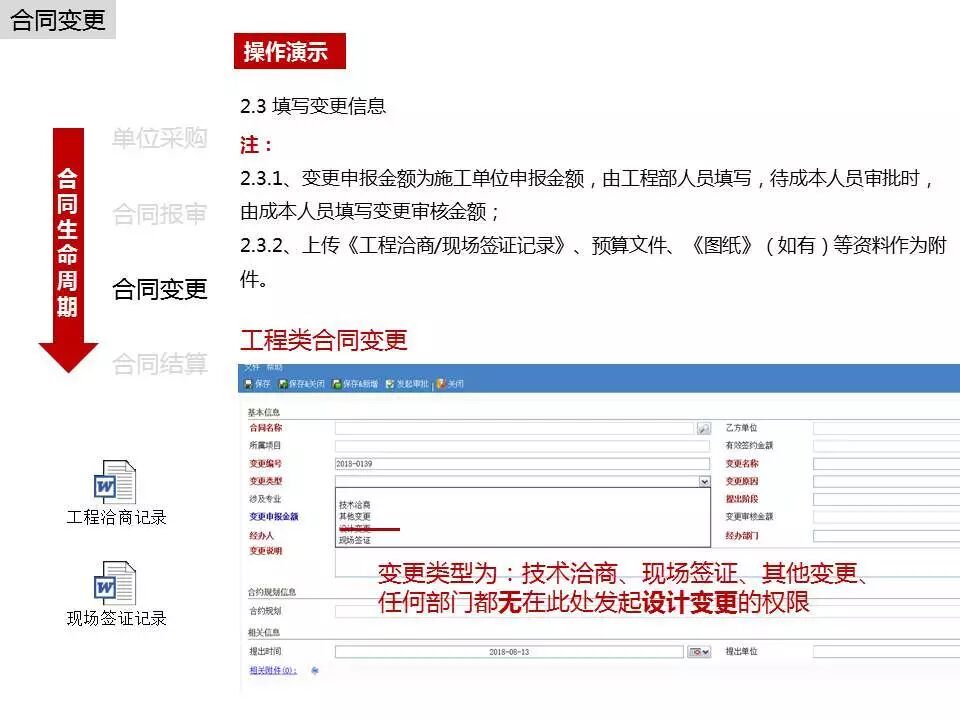960x720 pixels.
Task: Click the 提出单位 input field
Action: (x=887, y=652)
